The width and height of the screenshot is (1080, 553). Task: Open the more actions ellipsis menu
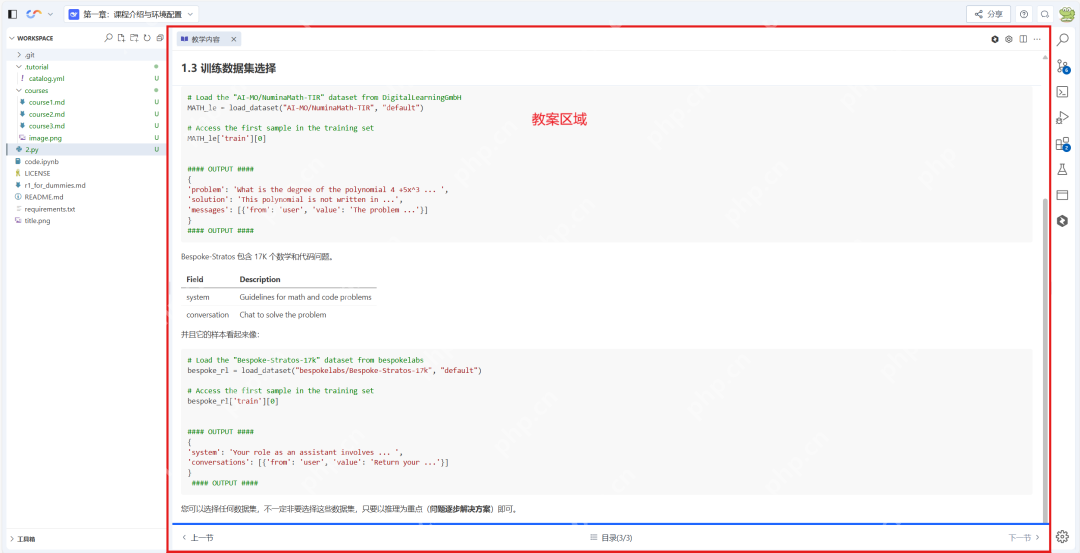pos(1037,39)
